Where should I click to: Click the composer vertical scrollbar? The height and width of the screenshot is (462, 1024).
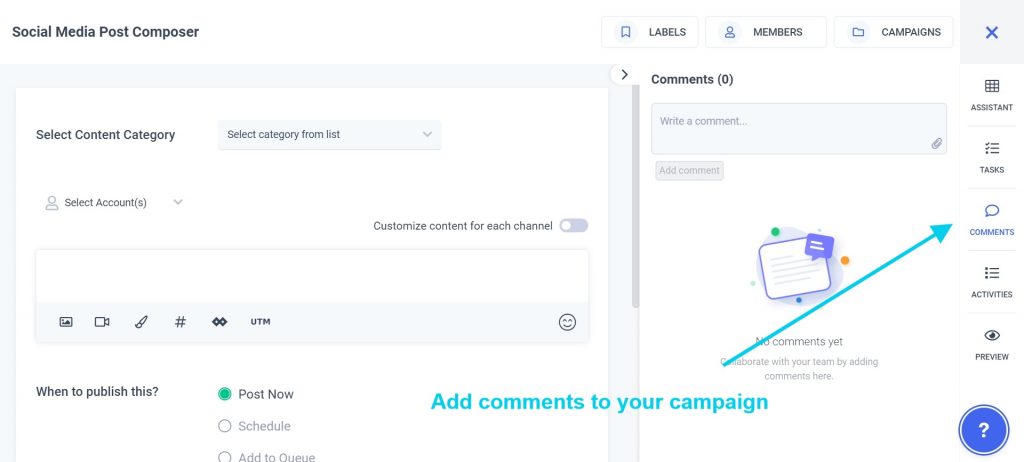coord(635,196)
